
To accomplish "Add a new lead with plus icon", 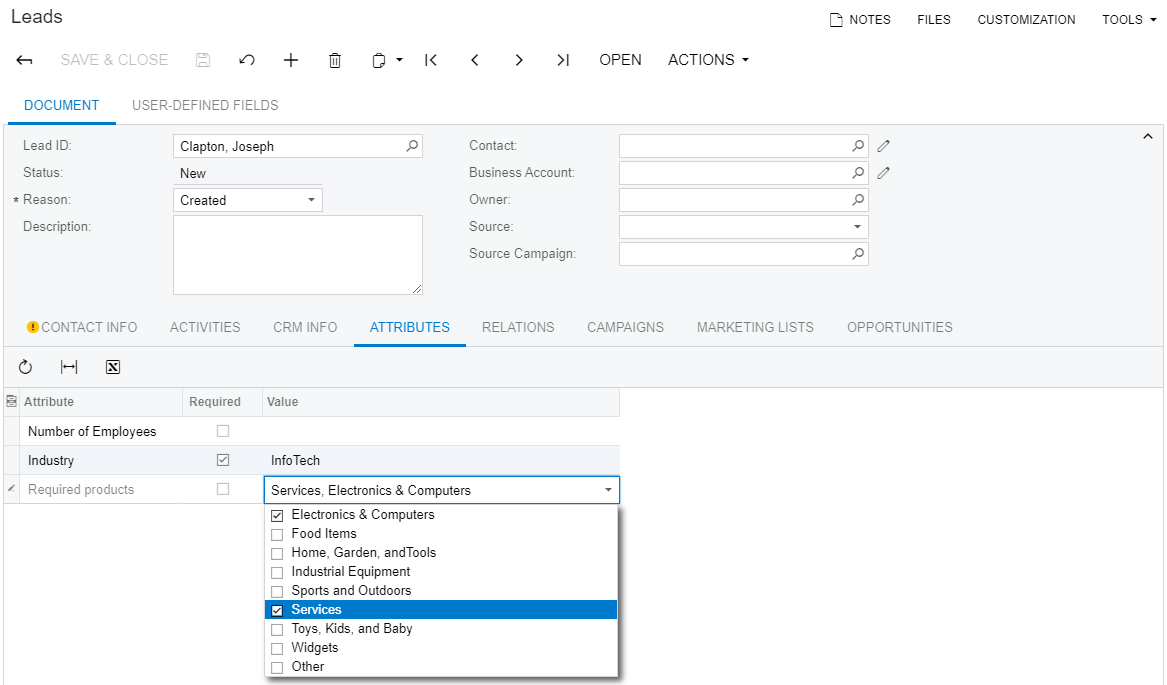I will coord(291,60).
